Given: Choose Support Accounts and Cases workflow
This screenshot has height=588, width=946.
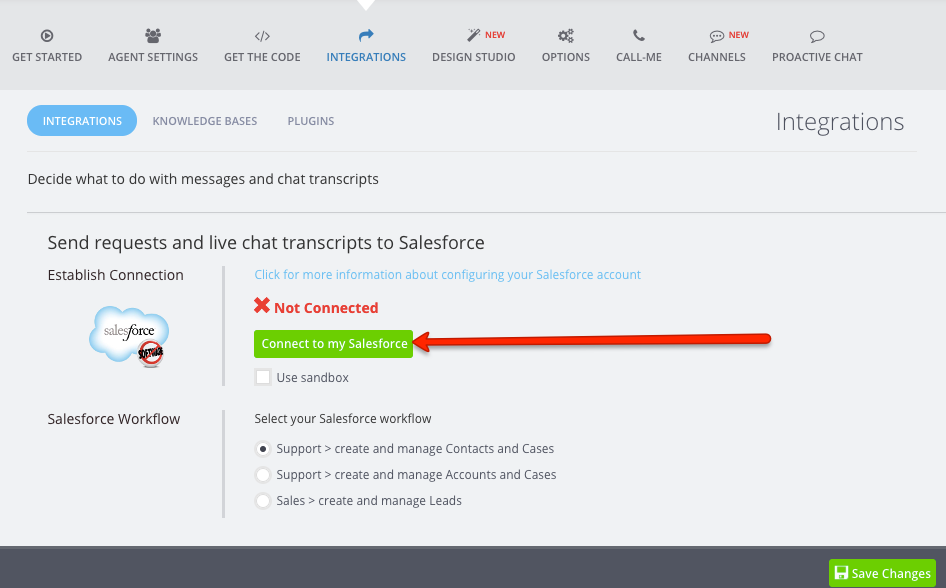Looking at the screenshot, I should click(263, 475).
